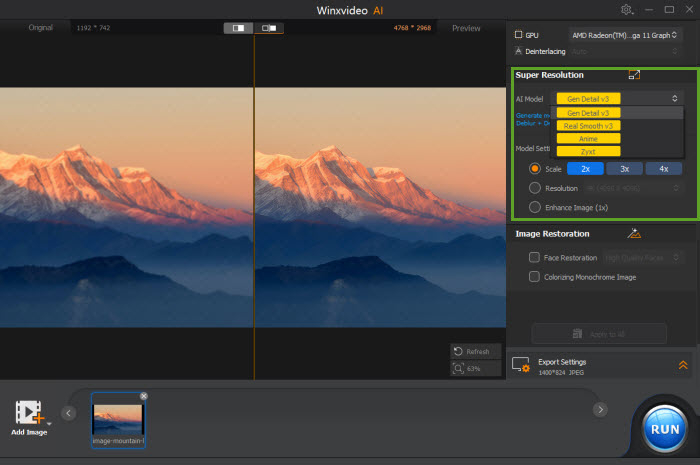Choose the Enhance Image (1x) radio option

(x=534, y=207)
